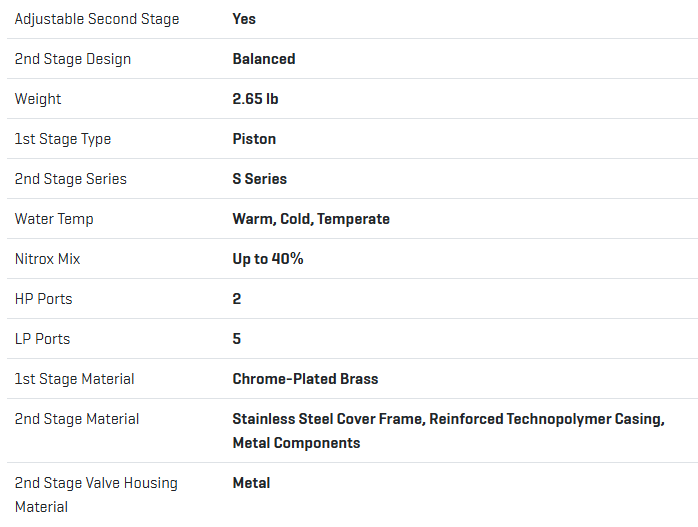
Task: Click the "2nd Stage Series" label
Action: 71,179
